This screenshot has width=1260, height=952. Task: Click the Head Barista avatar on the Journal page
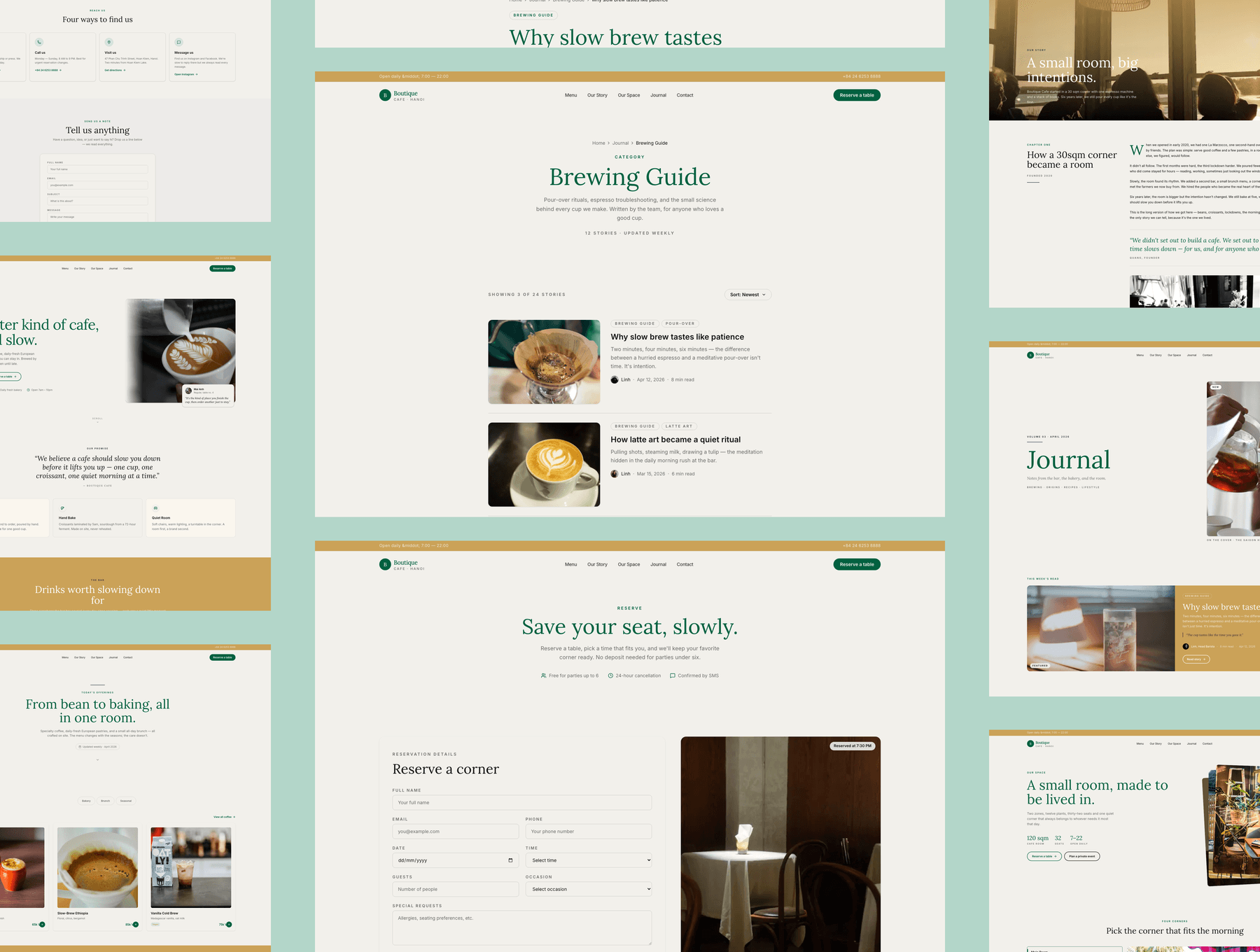click(x=1186, y=646)
